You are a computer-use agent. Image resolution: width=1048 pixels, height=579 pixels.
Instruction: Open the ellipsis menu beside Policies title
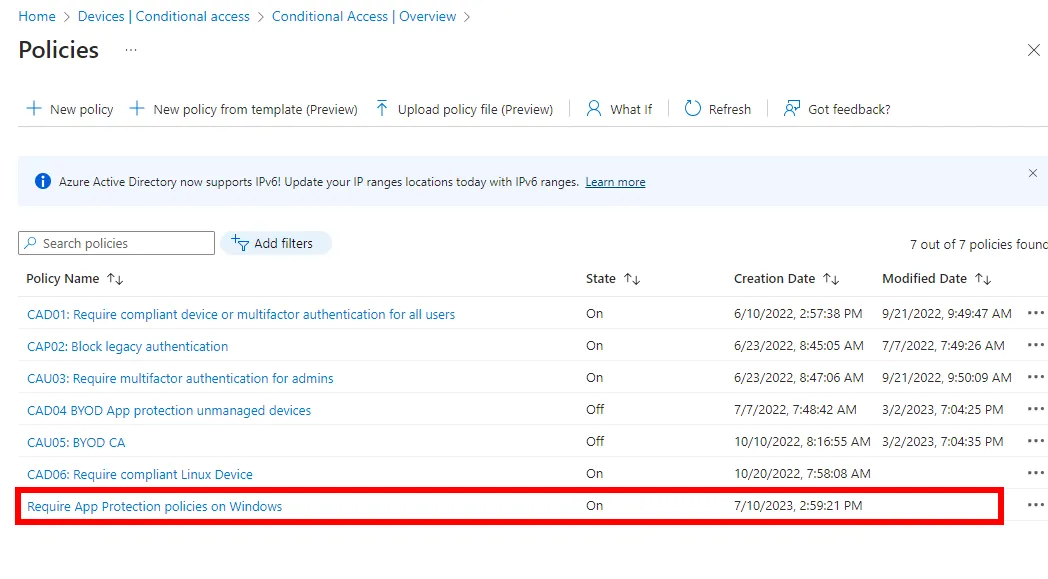[x=131, y=50]
